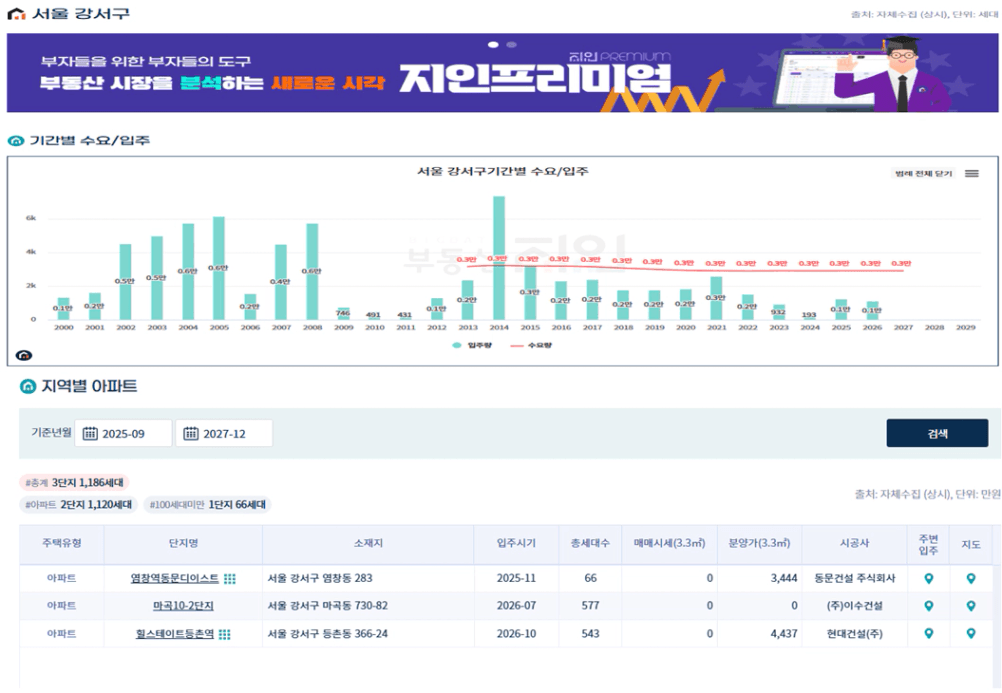
Task: Click move-in date 2026-07
Action: pyautogui.click(x=516, y=606)
